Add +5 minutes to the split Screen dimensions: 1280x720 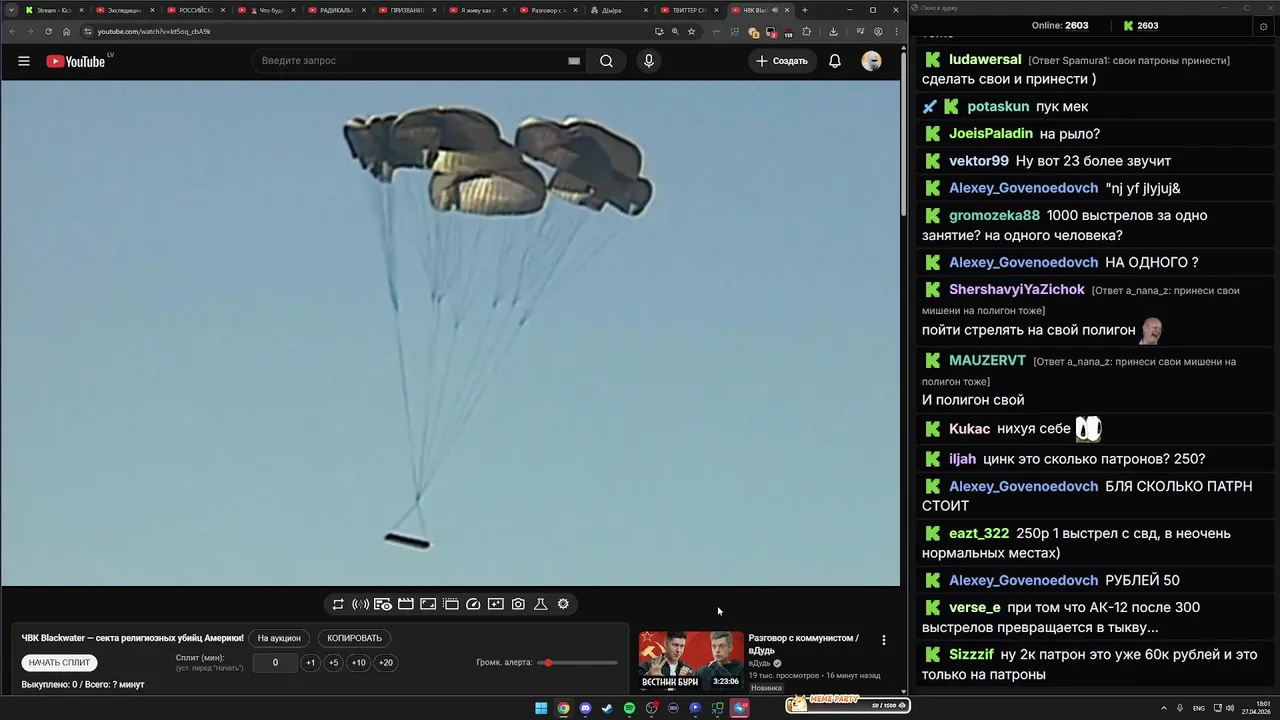pyautogui.click(x=333, y=663)
